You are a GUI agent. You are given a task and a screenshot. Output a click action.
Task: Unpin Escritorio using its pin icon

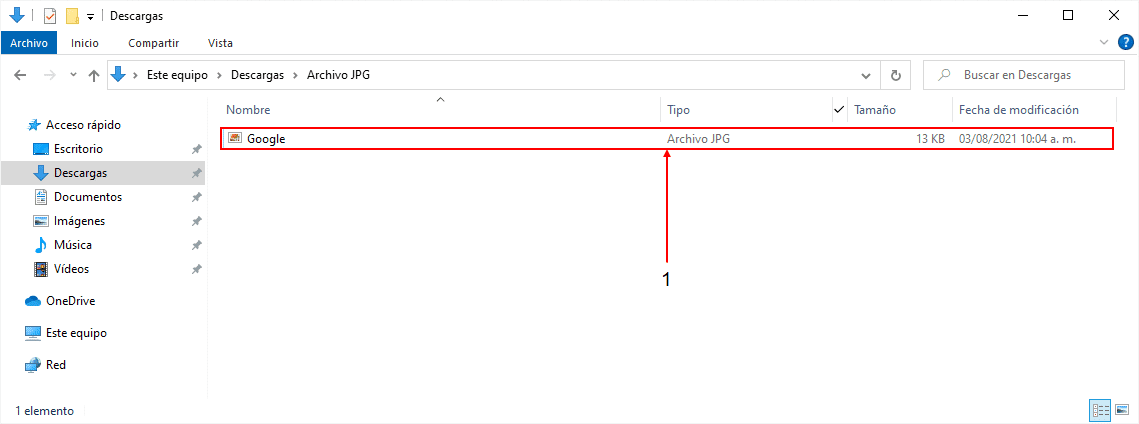click(196, 150)
